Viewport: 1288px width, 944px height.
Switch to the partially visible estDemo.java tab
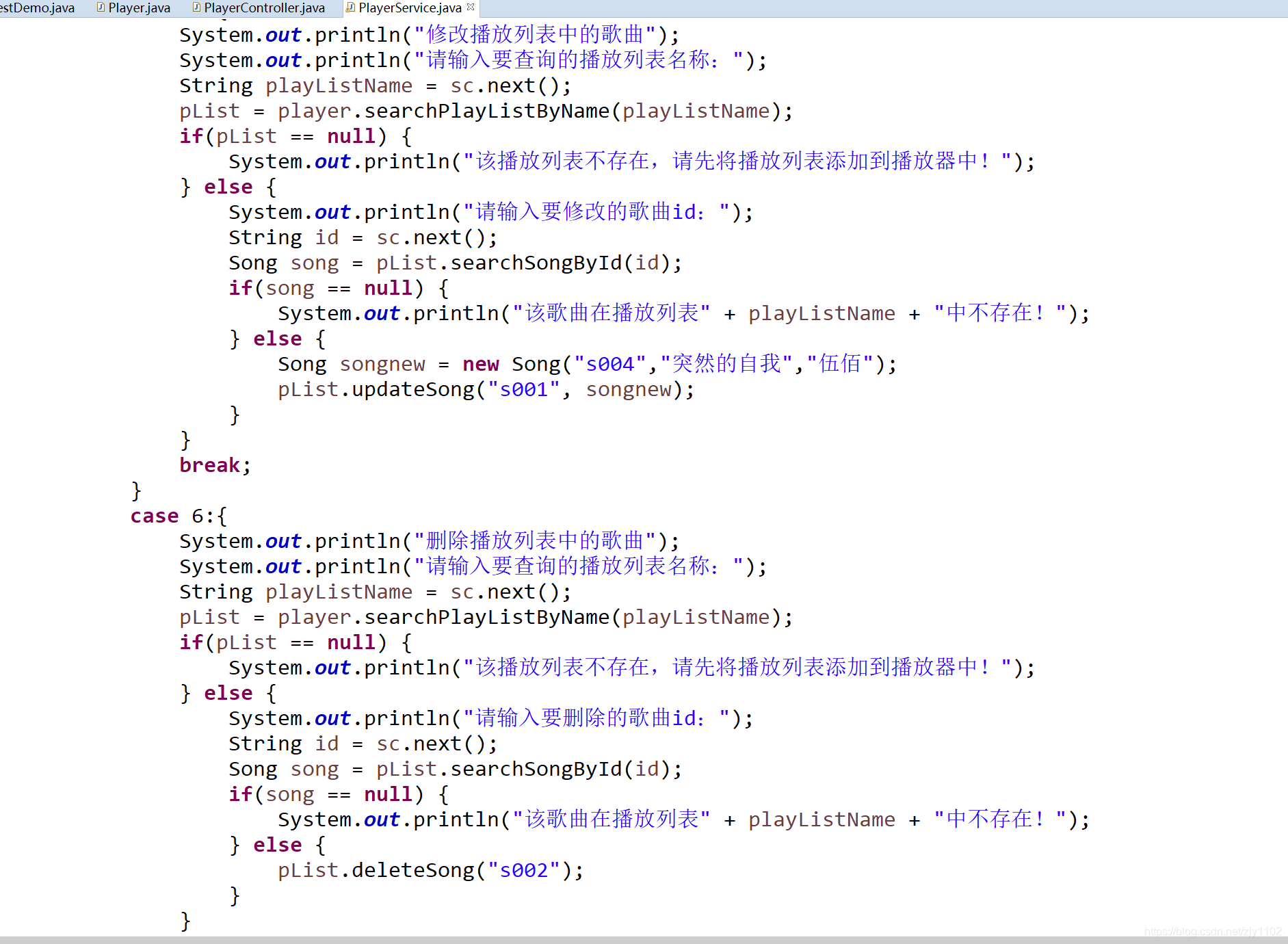(x=38, y=8)
